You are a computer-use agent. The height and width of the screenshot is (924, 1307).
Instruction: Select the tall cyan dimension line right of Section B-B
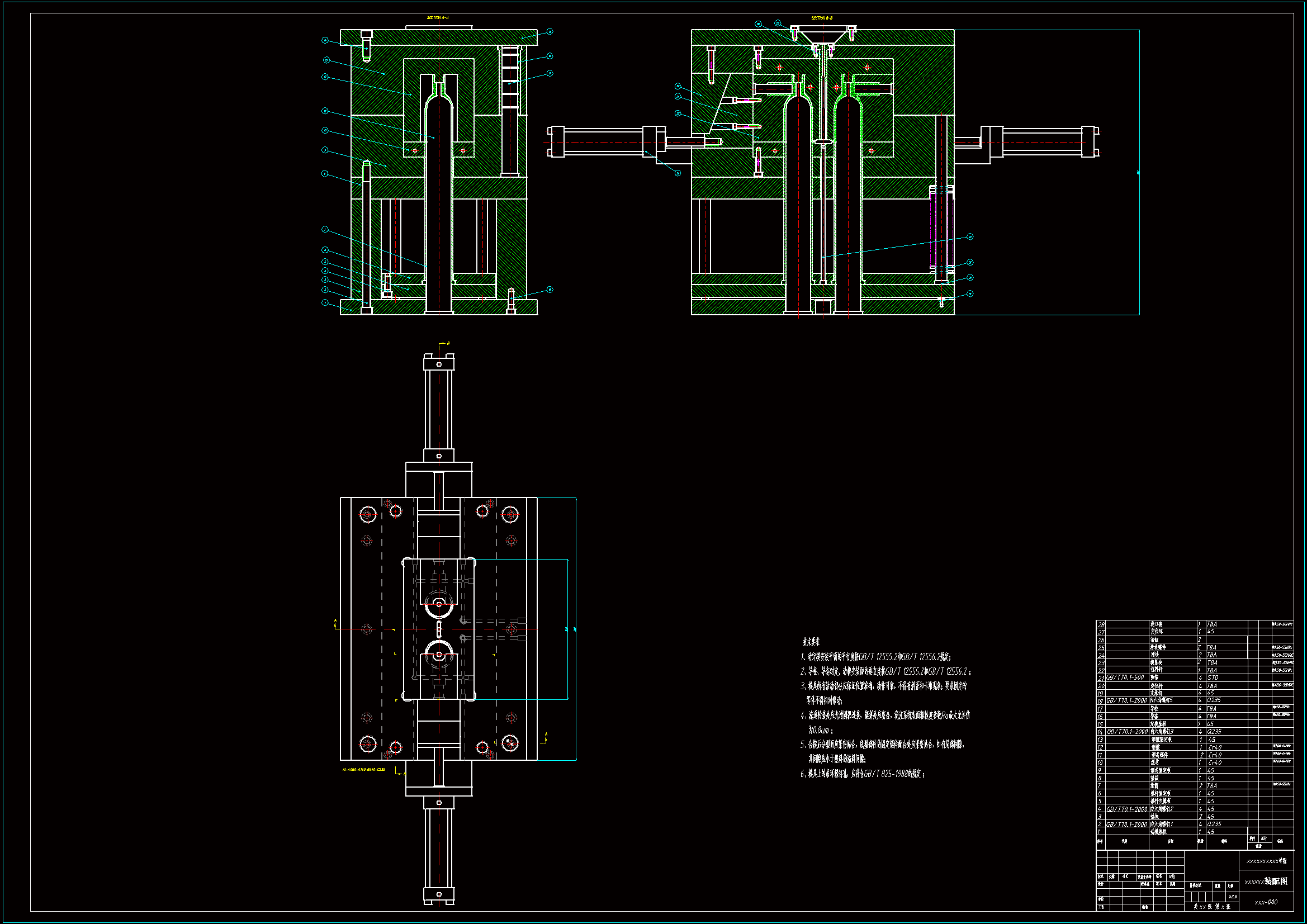click(x=1139, y=172)
